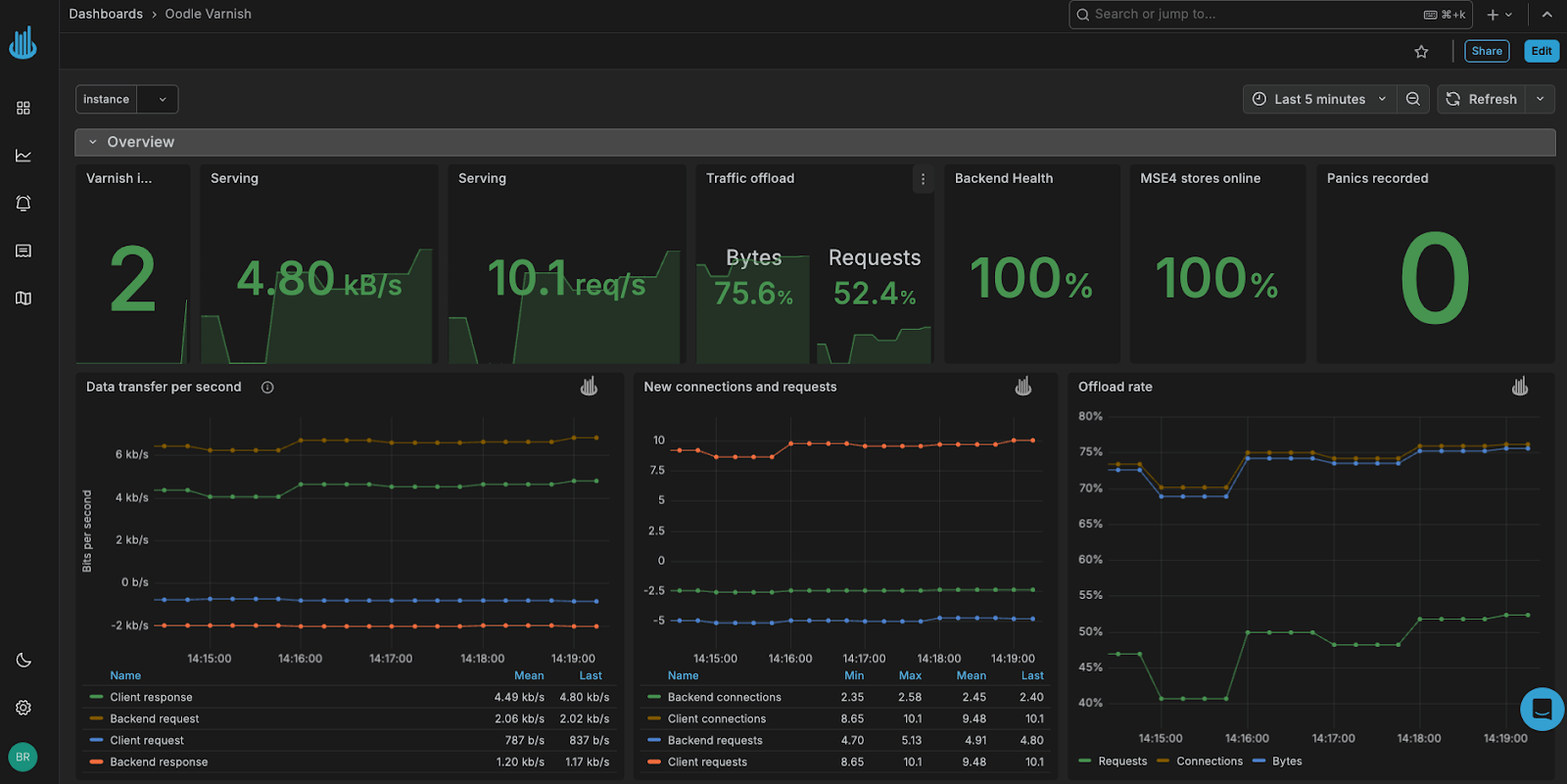Open the dashboards grid icon in sidebar
1567x784 pixels.
(24, 108)
